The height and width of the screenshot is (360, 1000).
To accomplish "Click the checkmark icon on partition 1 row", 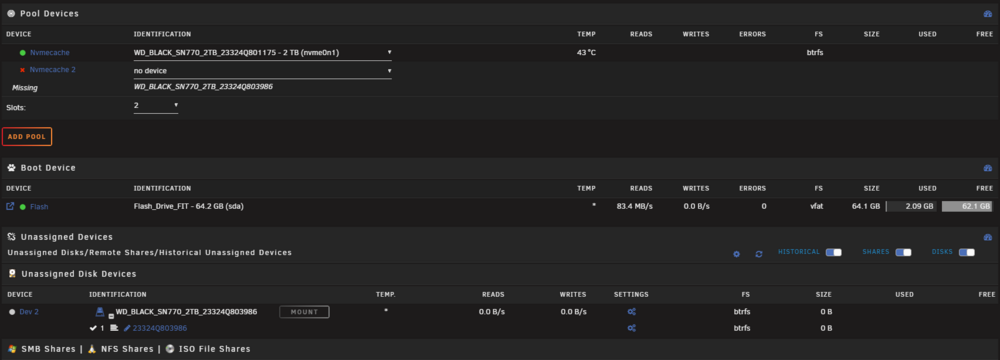I will point(94,328).
